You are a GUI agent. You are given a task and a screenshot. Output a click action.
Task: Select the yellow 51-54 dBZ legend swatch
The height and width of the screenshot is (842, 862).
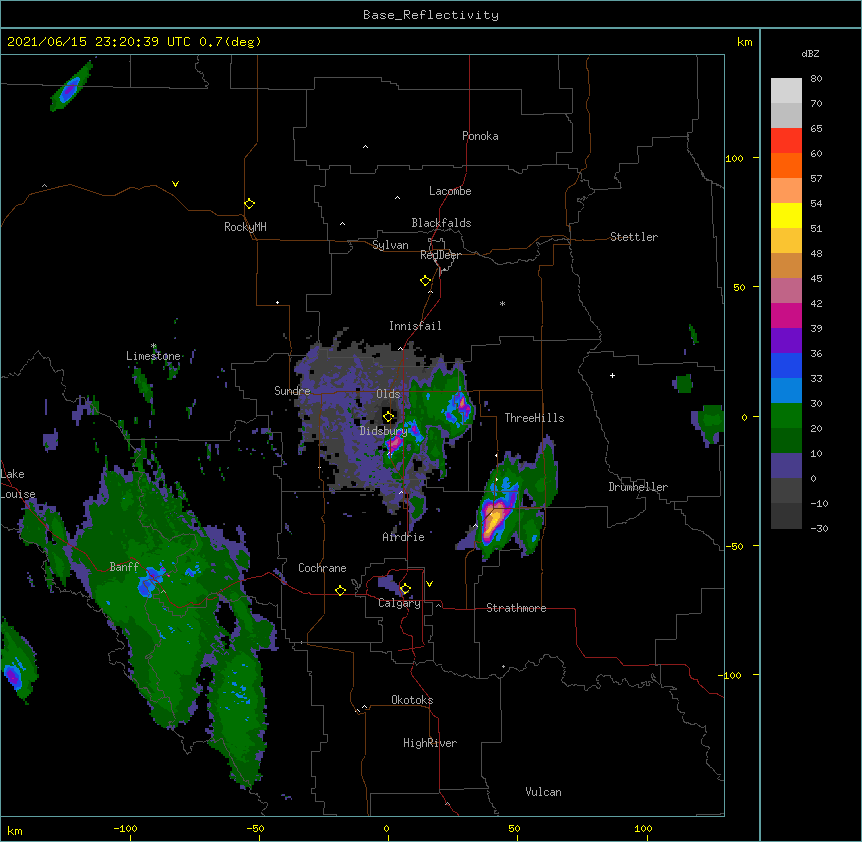(x=786, y=215)
